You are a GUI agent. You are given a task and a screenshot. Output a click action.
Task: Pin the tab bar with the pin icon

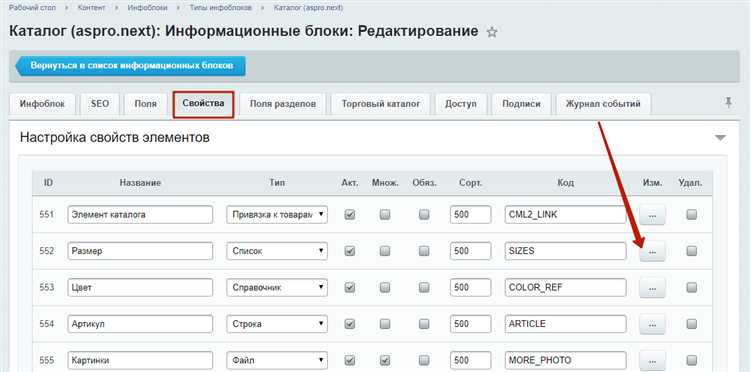tap(728, 102)
